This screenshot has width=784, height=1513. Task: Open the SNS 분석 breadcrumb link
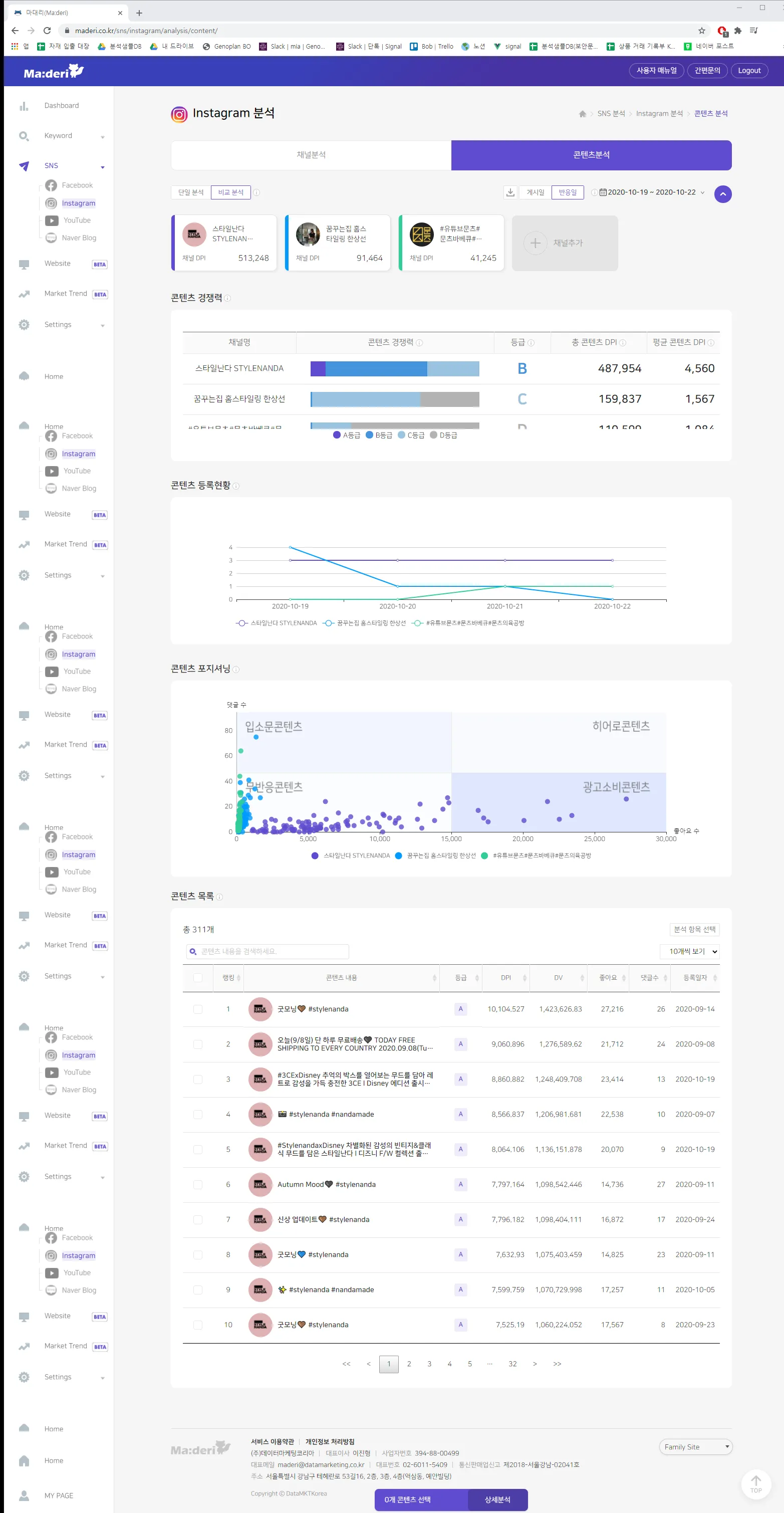pyautogui.click(x=611, y=114)
